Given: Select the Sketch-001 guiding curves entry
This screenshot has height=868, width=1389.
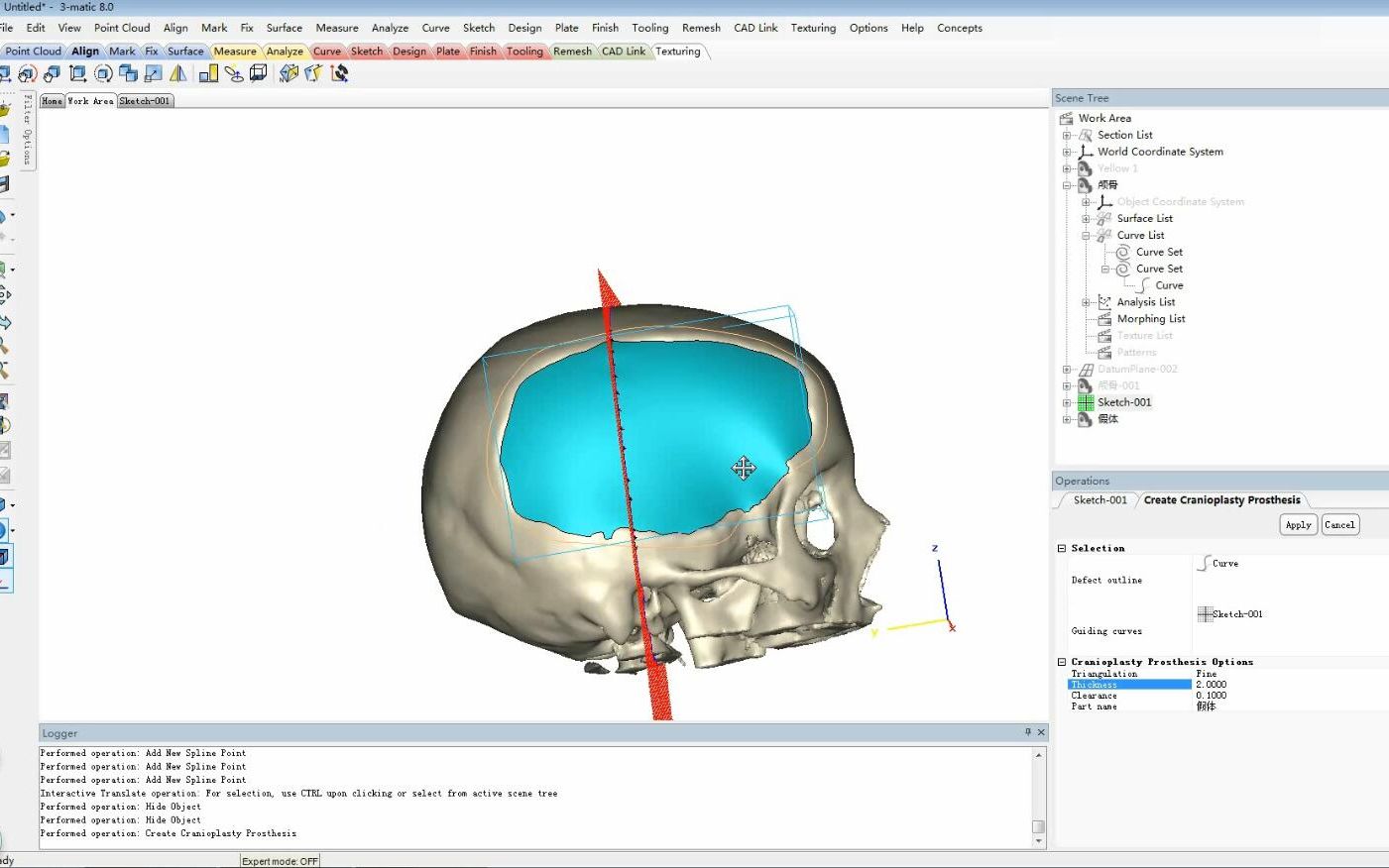Looking at the screenshot, I should click(x=1230, y=614).
